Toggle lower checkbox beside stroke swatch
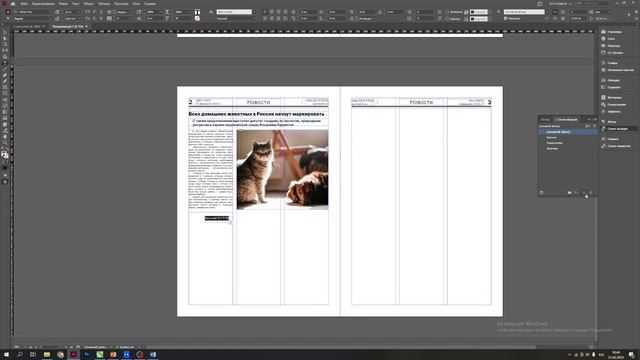This screenshot has width=640, height=360. (447, 18)
